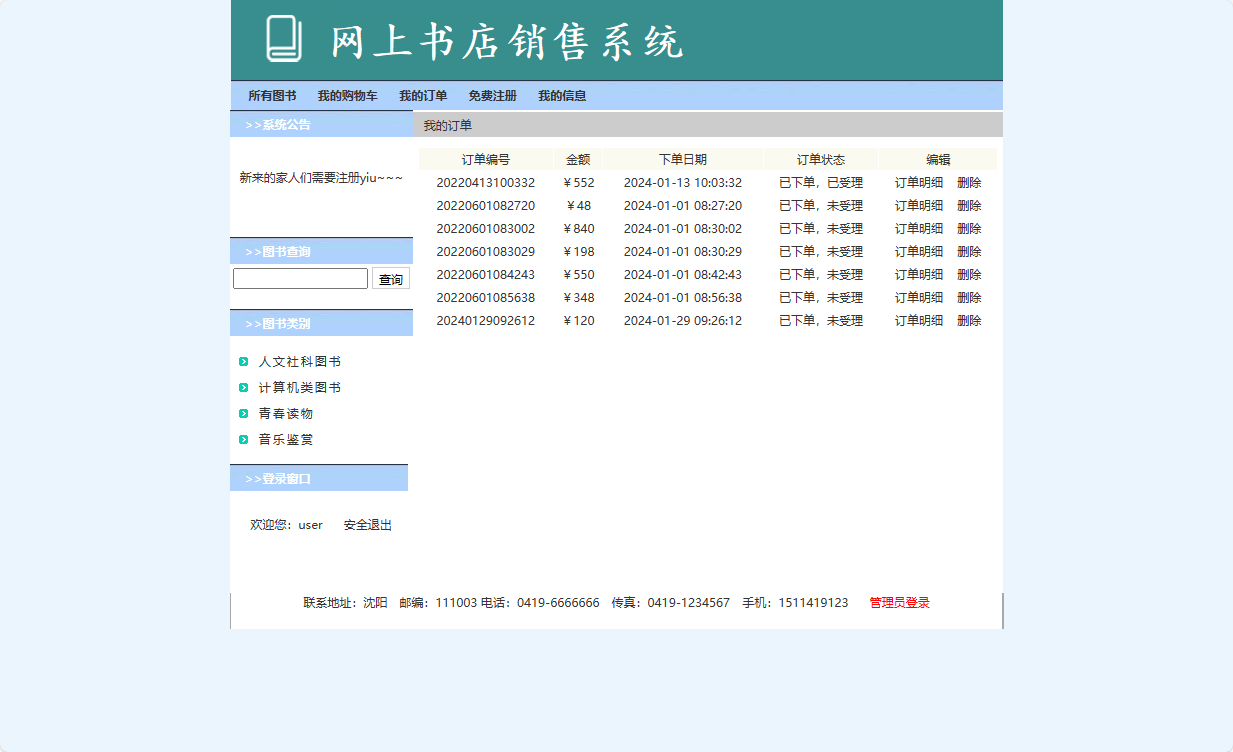Go to 免费注册 page
This screenshot has width=1233, height=752.
[x=492, y=95]
